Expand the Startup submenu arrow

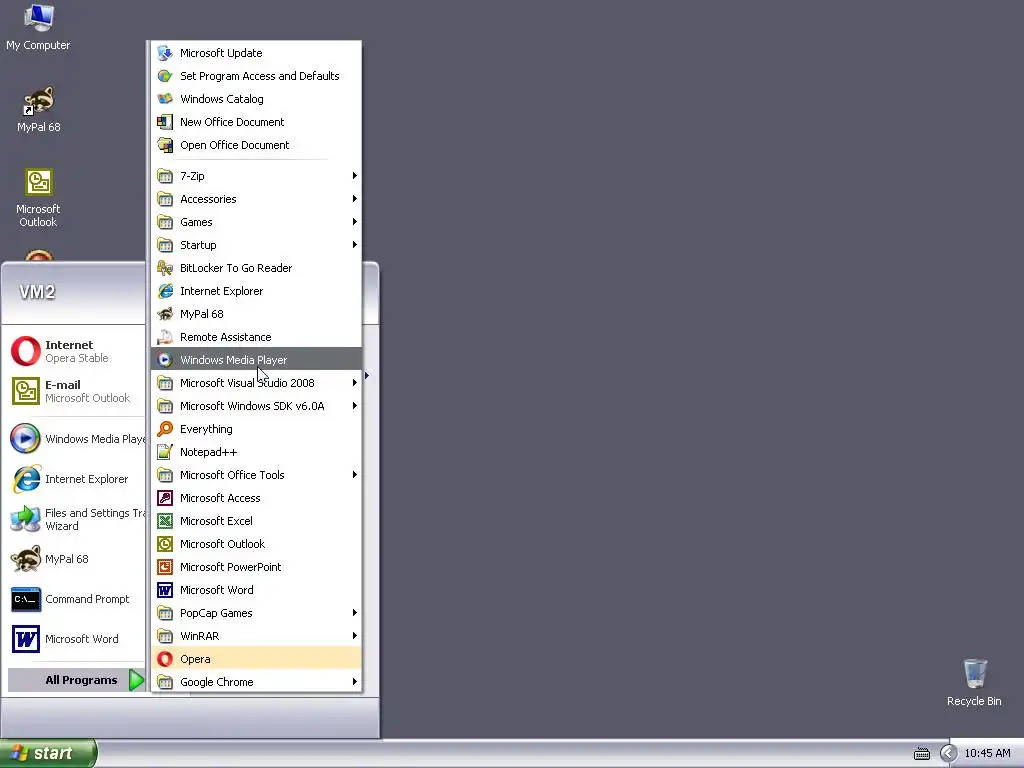click(x=355, y=245)
